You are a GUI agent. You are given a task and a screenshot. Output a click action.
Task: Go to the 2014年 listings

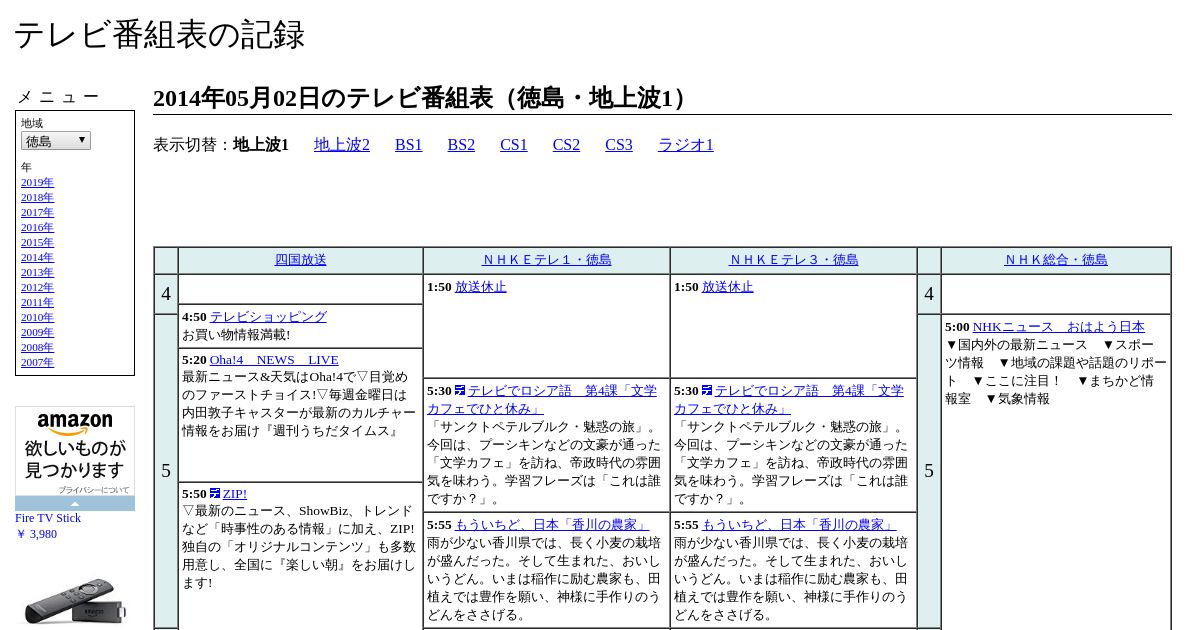pyautogui.click(x=37, y=258)
